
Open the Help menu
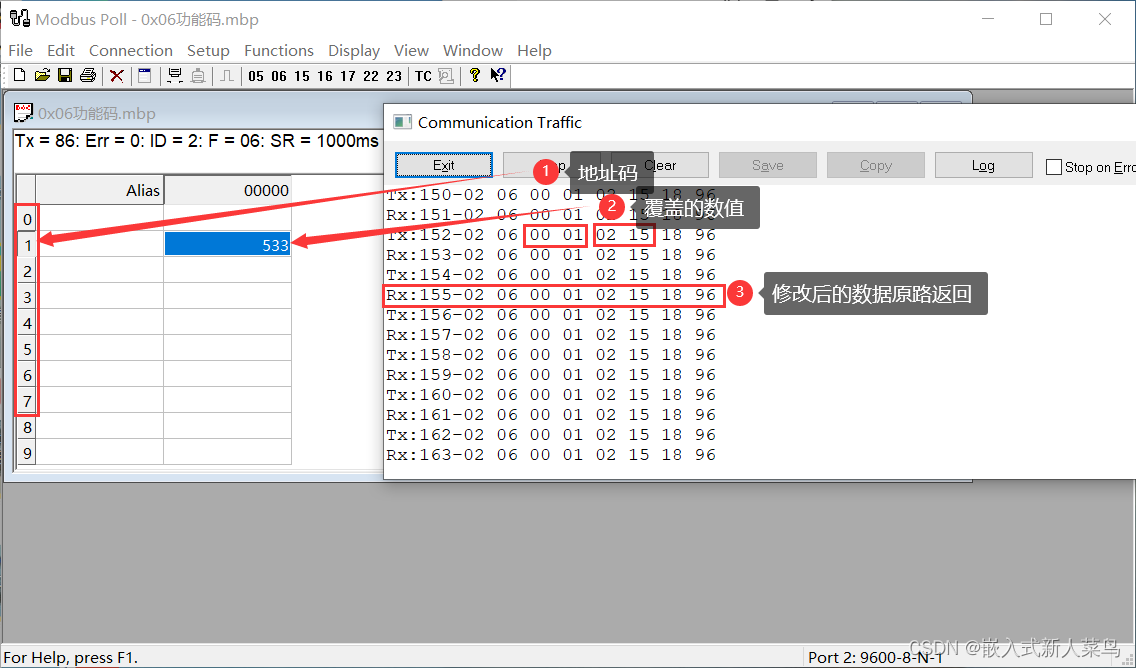click(x=534, y=51)
